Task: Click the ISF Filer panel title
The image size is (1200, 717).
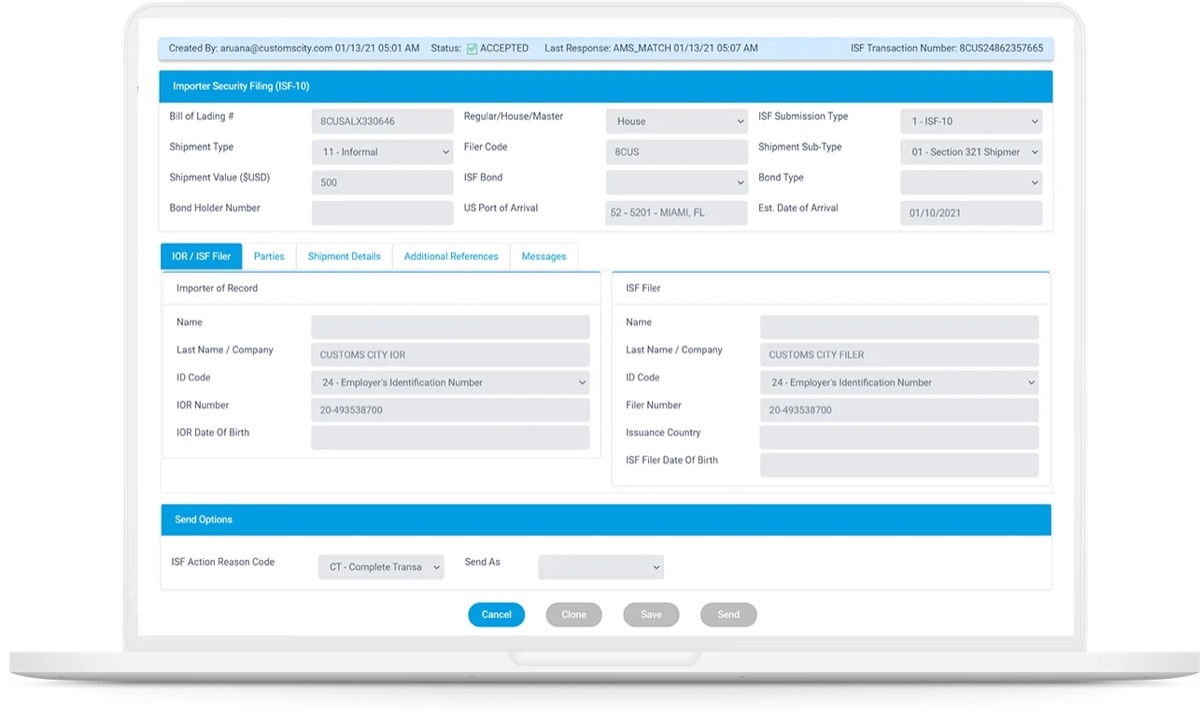Action: click(643, 288)
